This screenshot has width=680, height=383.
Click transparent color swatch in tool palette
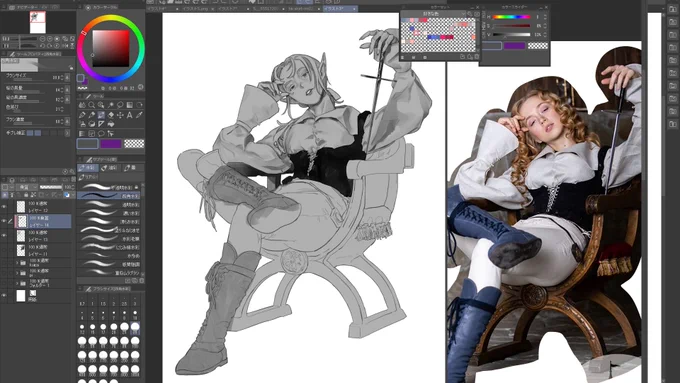pos(134,144)
